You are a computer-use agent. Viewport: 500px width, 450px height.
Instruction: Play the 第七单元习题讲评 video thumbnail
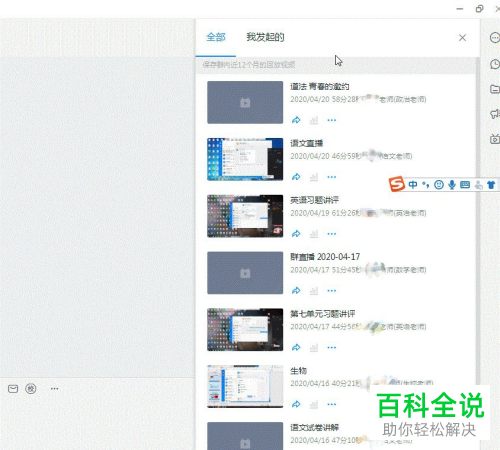(245, 330)
